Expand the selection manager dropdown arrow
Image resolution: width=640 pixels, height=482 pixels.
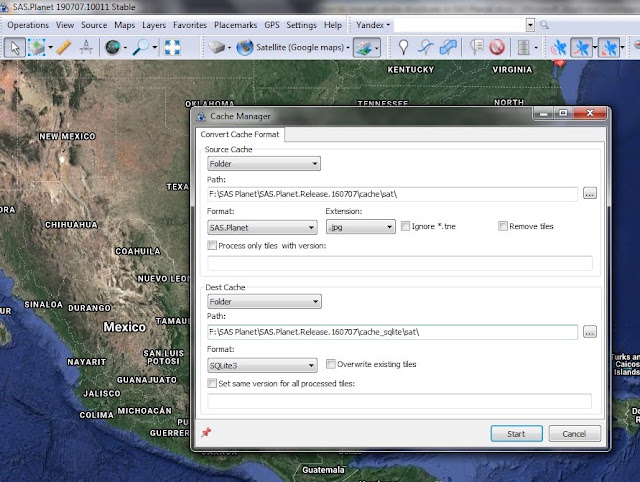click(51, 48)
